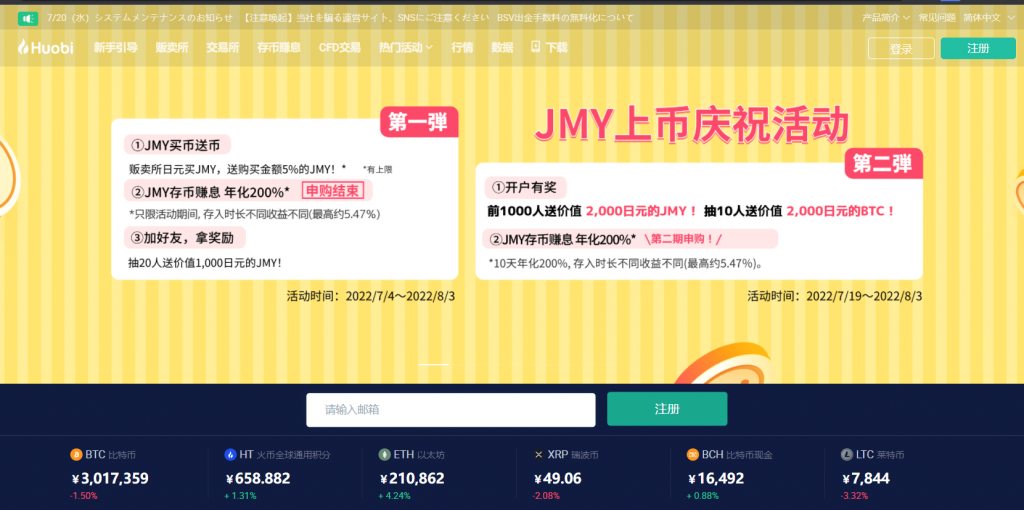
Task: Click the XRP coin icon
Action: pyautogui.click(x=539, y=454)
